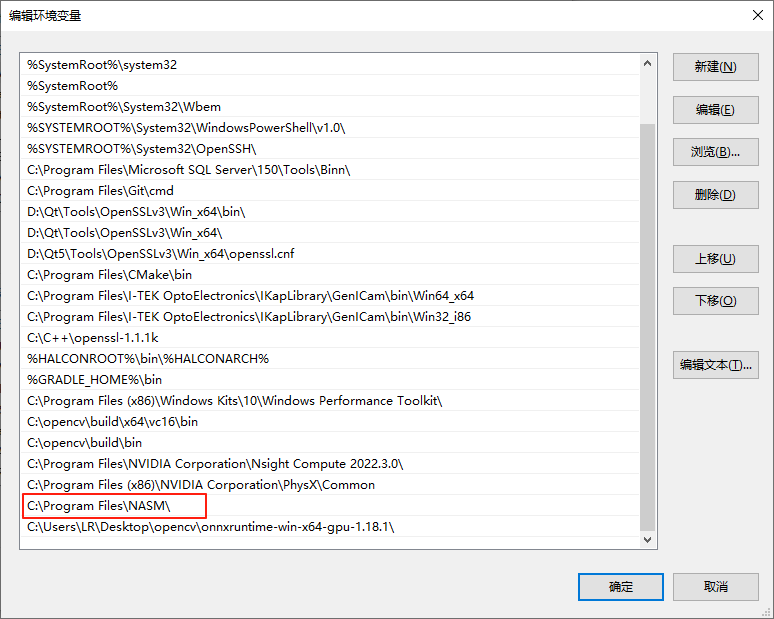This screenshot has height=619, width=774.
Task: Select the C:\Program Files\NASM\ entry
Action: click(x=330, y=505)
